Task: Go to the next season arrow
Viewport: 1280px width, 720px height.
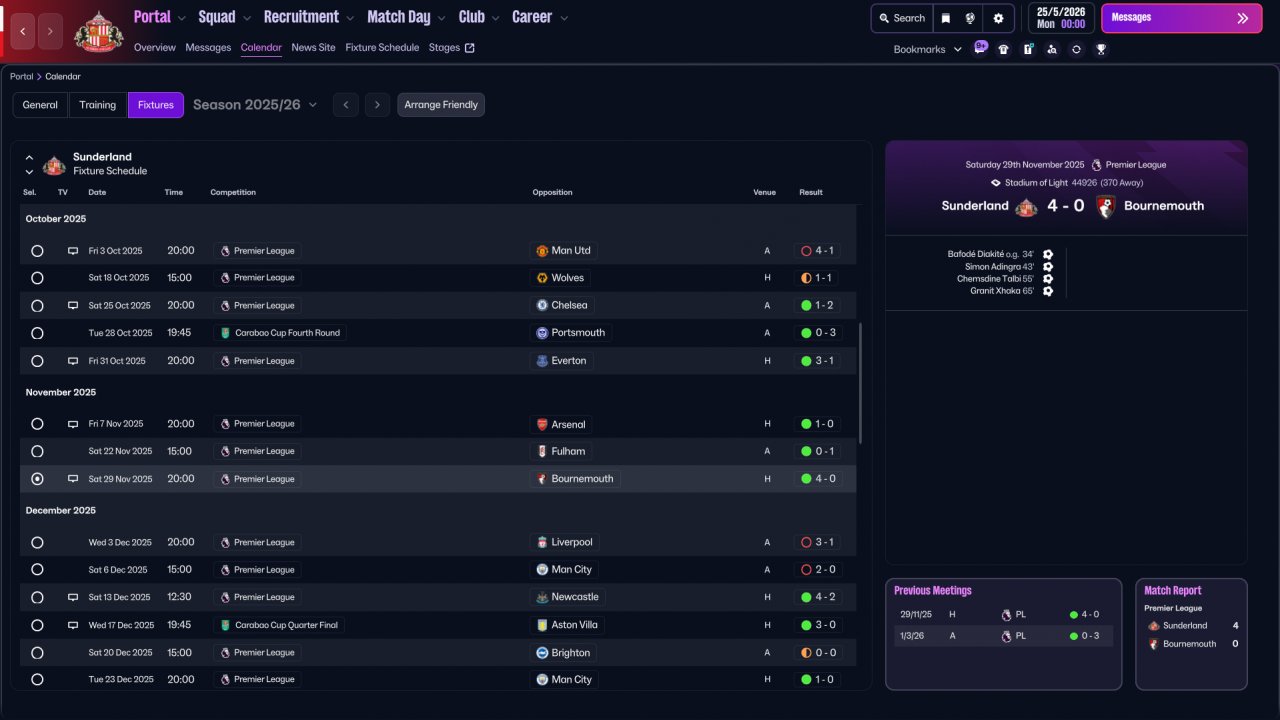Action: point(377,105)
